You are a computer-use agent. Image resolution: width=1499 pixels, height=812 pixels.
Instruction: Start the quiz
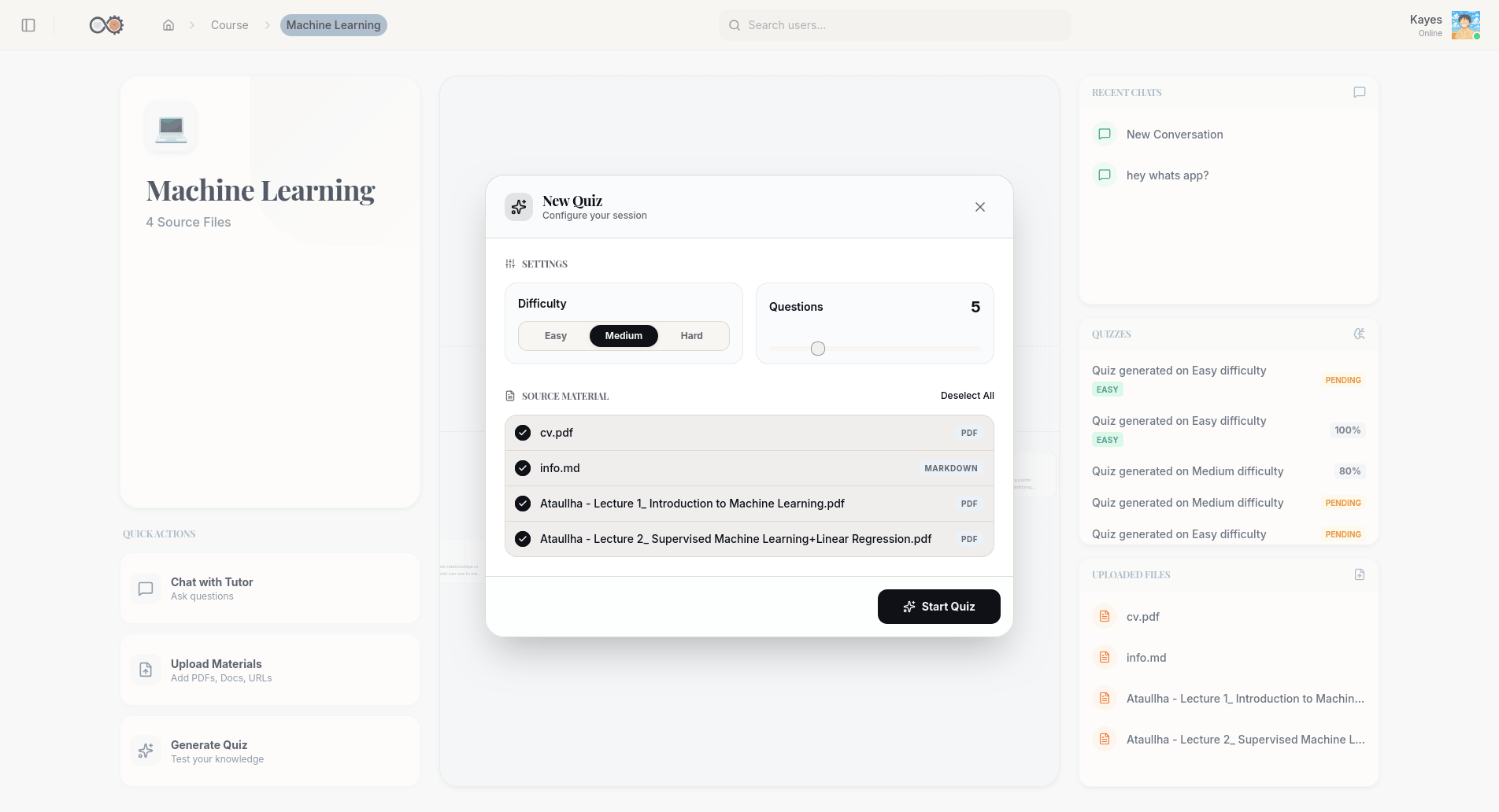point(939,607)
